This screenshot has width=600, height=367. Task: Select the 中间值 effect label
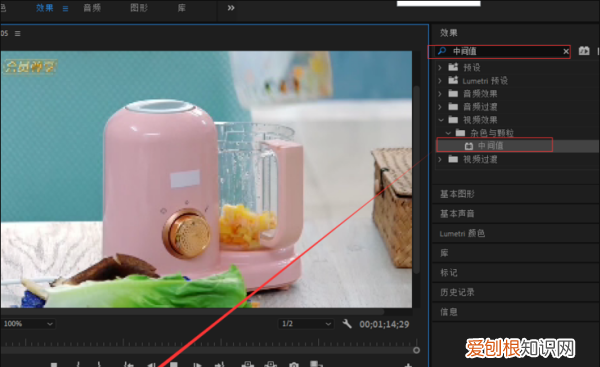pos(491,145)
